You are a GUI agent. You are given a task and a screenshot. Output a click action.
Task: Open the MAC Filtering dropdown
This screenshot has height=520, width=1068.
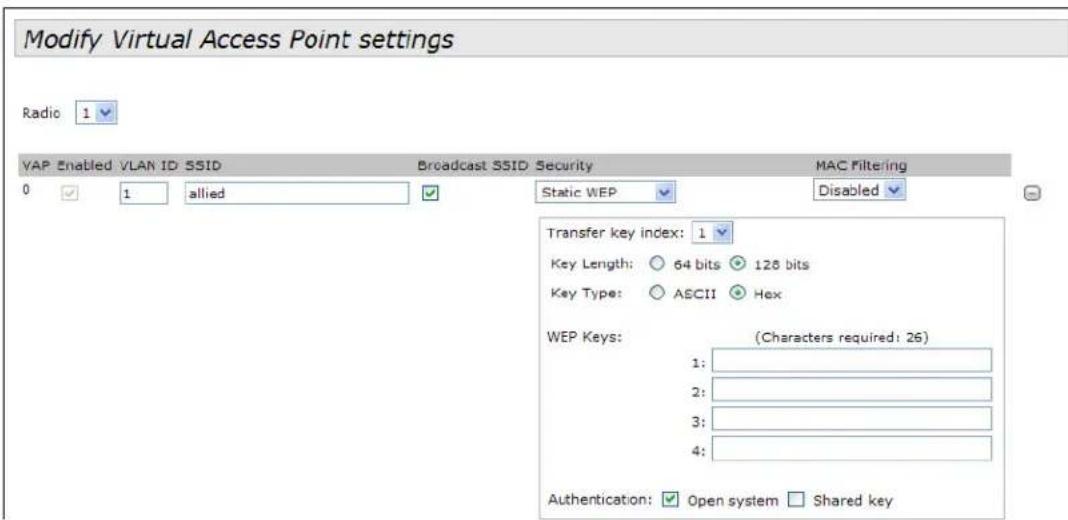[860, 191]
